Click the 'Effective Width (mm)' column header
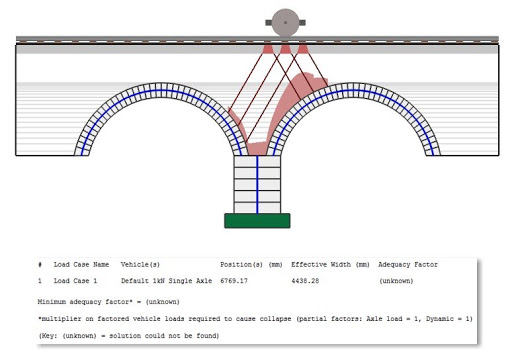Image resolution: width=512 pixels, height=364 pixels. [x=330, y=265]
